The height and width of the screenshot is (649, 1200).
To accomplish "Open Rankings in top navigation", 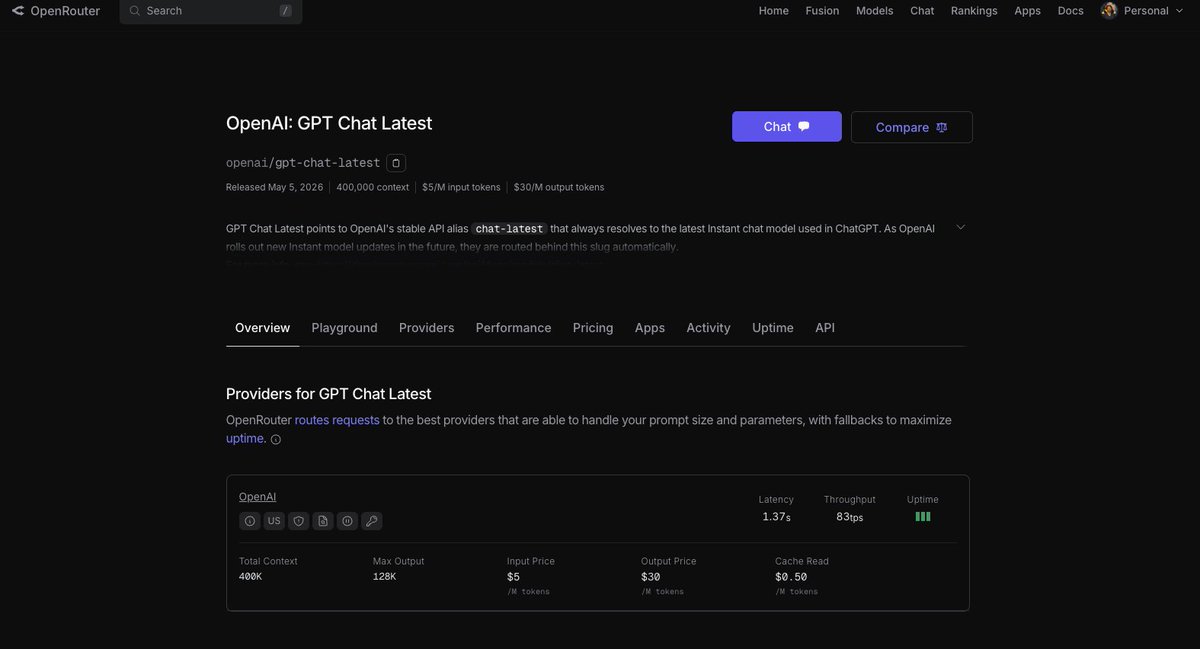I will point(974,11).
